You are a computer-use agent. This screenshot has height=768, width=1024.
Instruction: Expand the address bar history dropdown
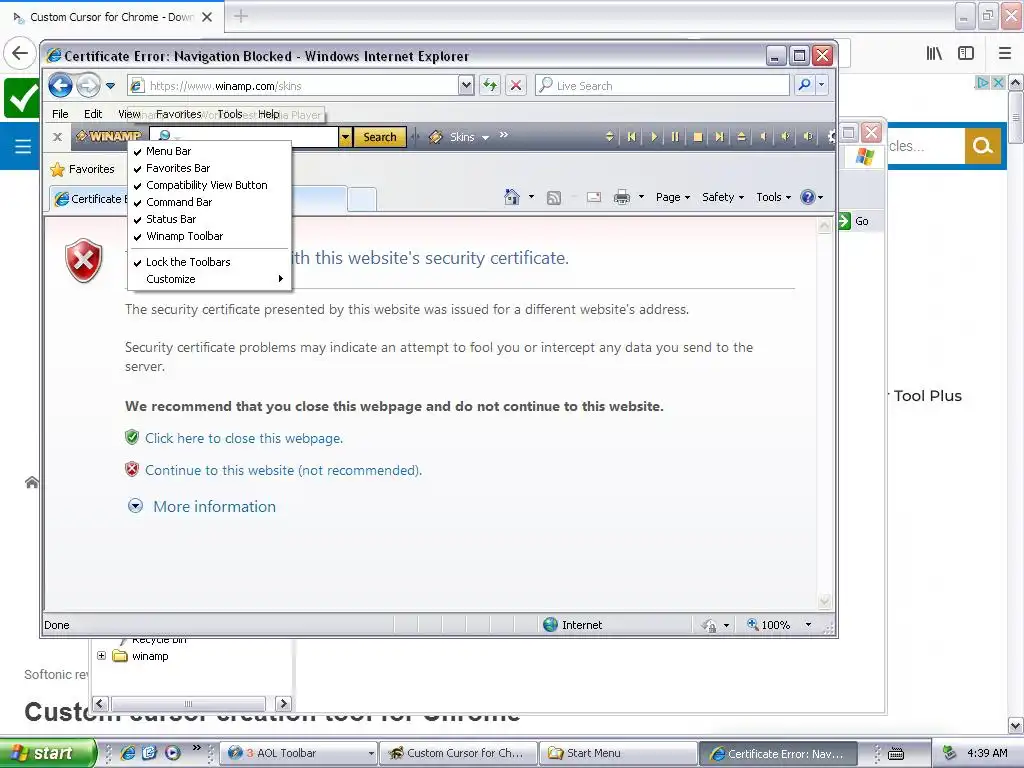[x=466, y=86]
